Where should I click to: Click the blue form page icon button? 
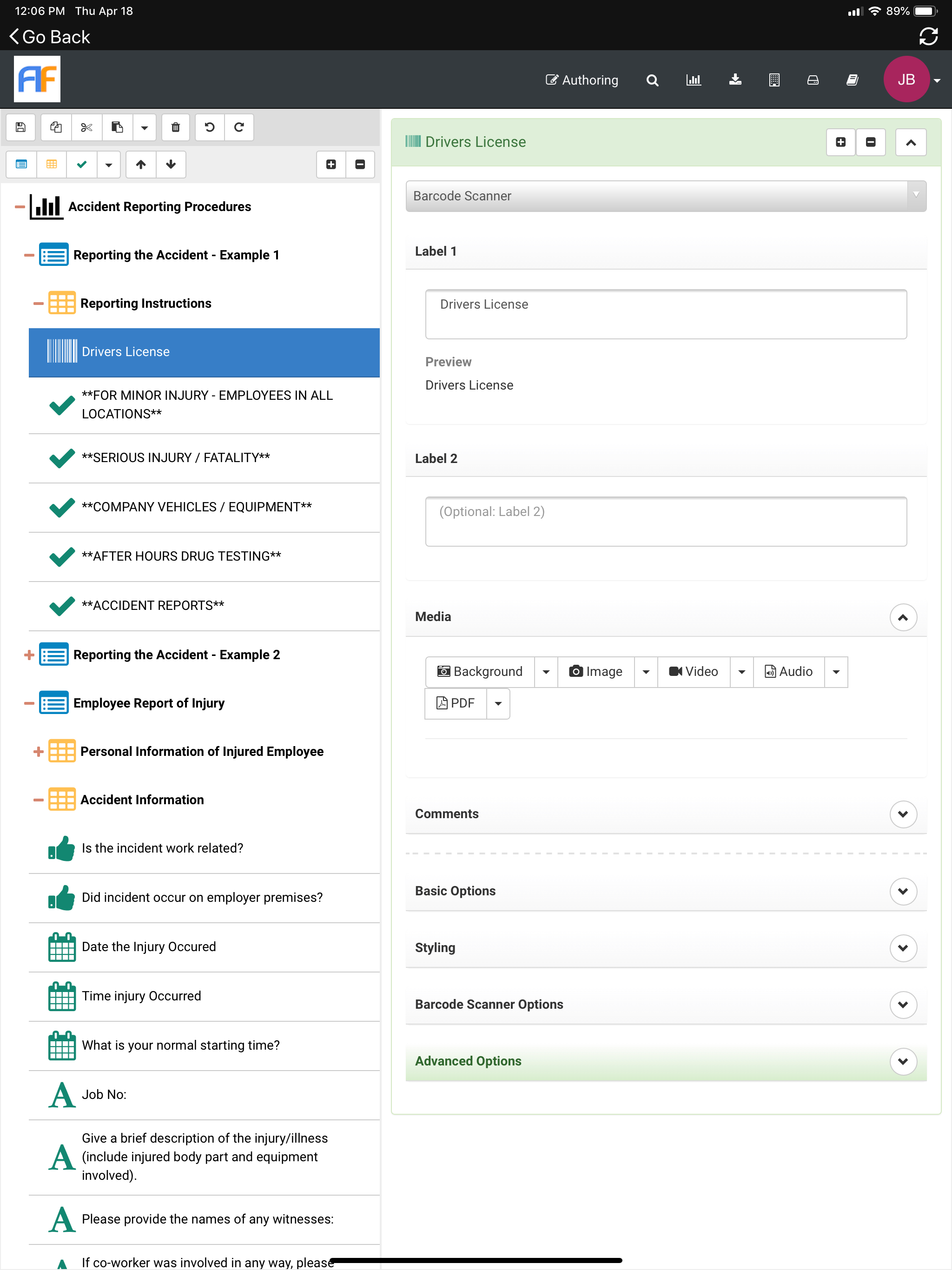(x=21, y=164)
